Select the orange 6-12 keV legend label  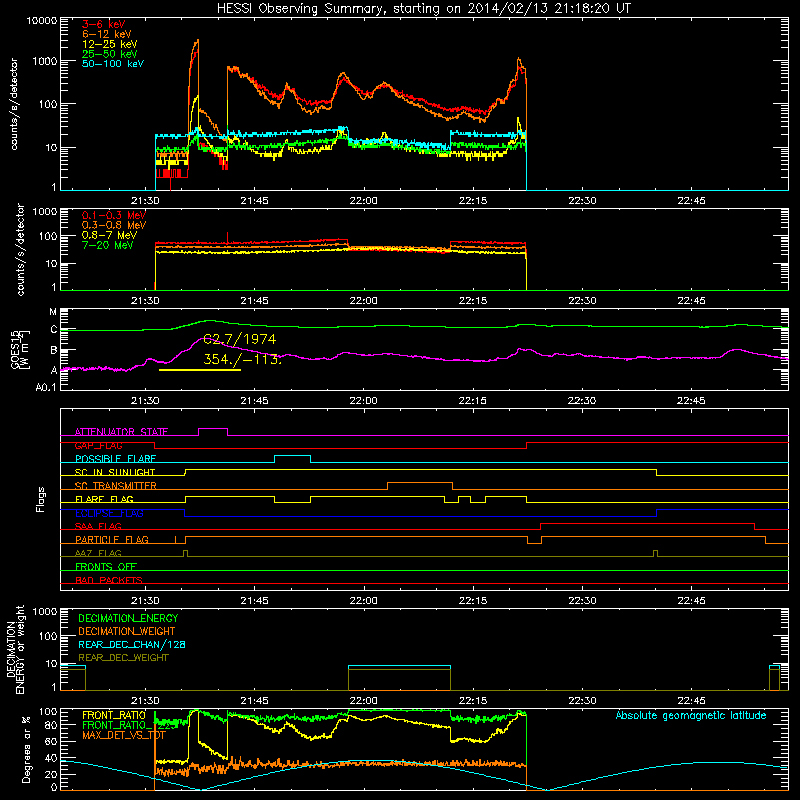pyautogui.click(x=107, y=34)
